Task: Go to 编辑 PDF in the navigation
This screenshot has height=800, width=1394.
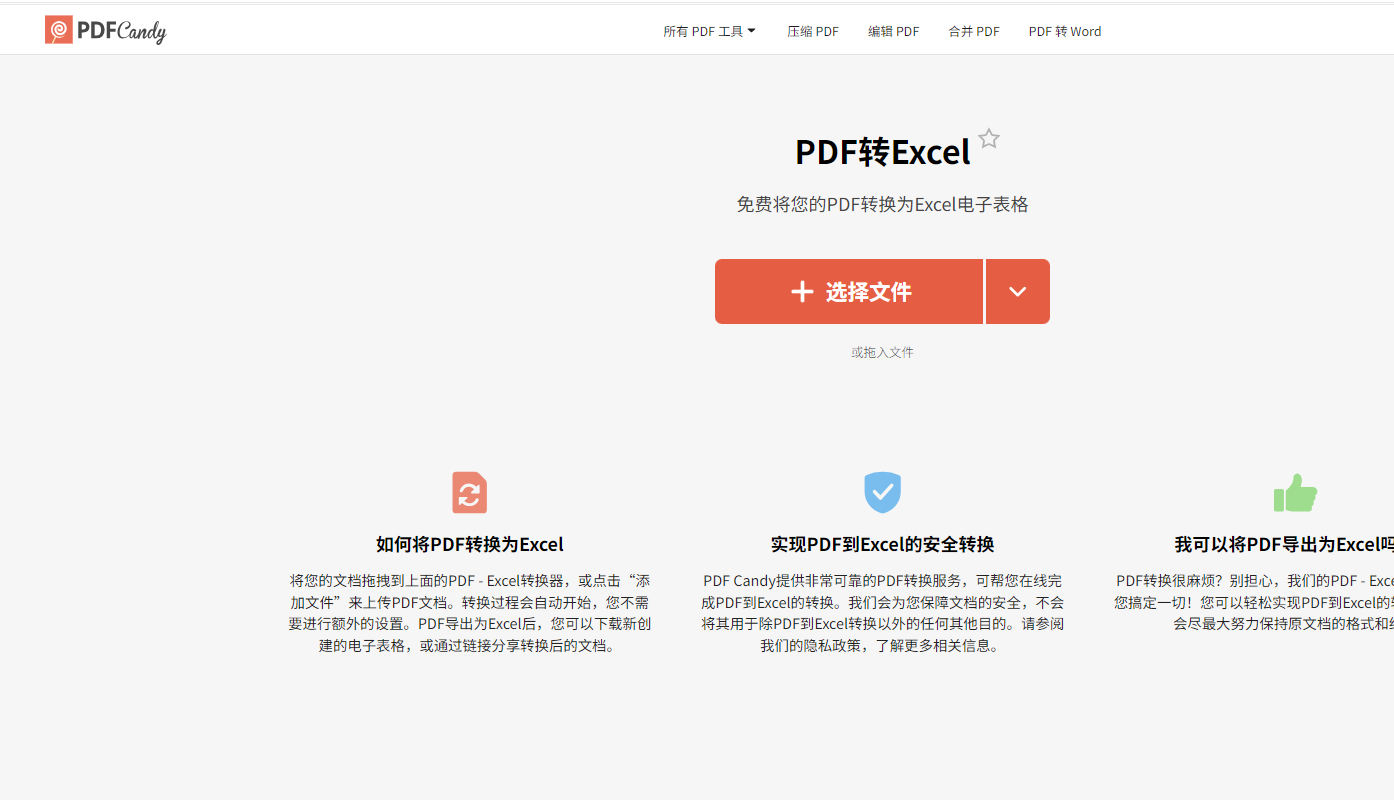Action: click(893, 31)
